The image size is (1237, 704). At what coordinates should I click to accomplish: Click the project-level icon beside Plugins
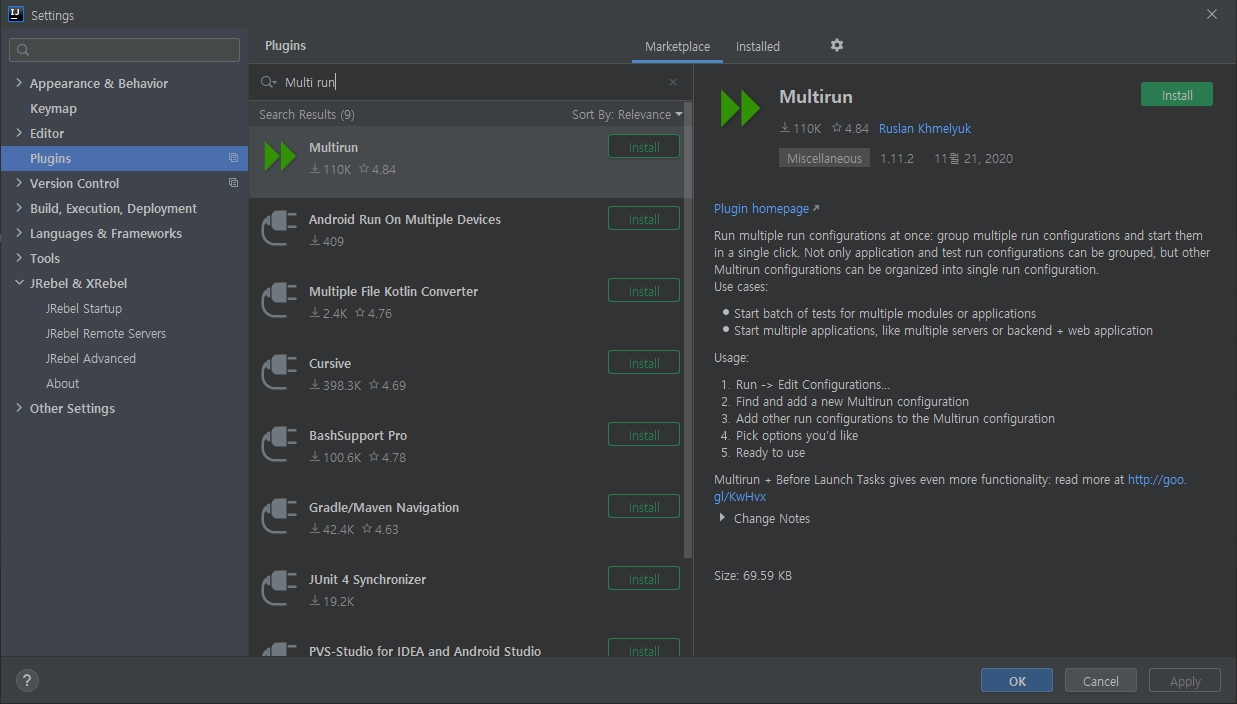tap(233, 158)
